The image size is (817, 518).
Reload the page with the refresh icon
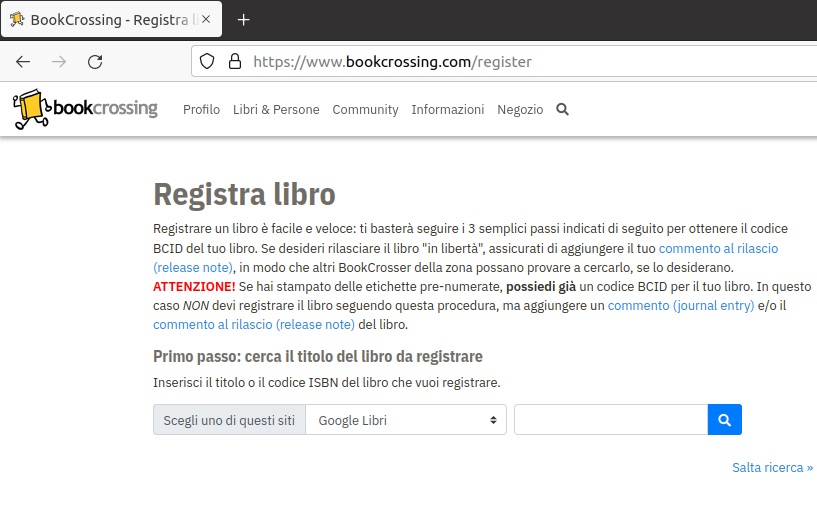(95, 62)
